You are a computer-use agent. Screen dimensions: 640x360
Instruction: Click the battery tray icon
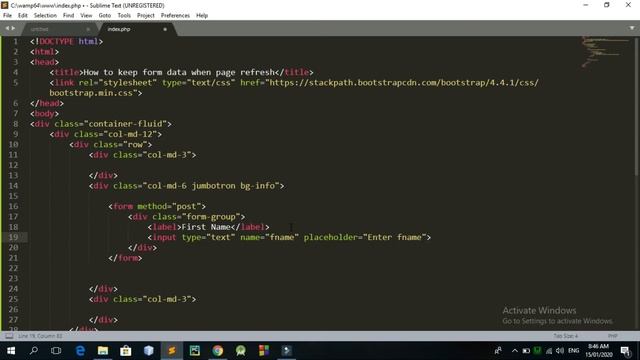tap(526, 351)
